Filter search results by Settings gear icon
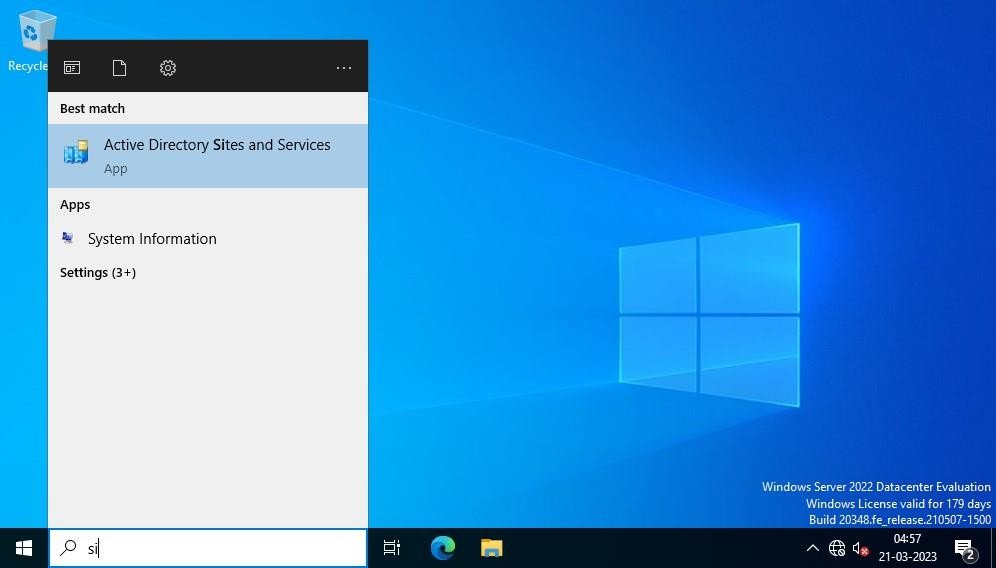Image resolution: width=996 pixels, height=568 pixels. tap(168, 68)
